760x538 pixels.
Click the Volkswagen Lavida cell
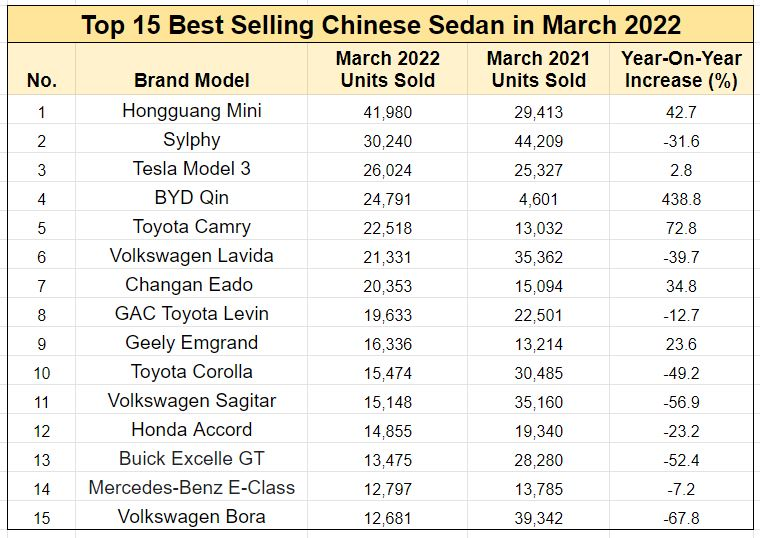[192, 256]
